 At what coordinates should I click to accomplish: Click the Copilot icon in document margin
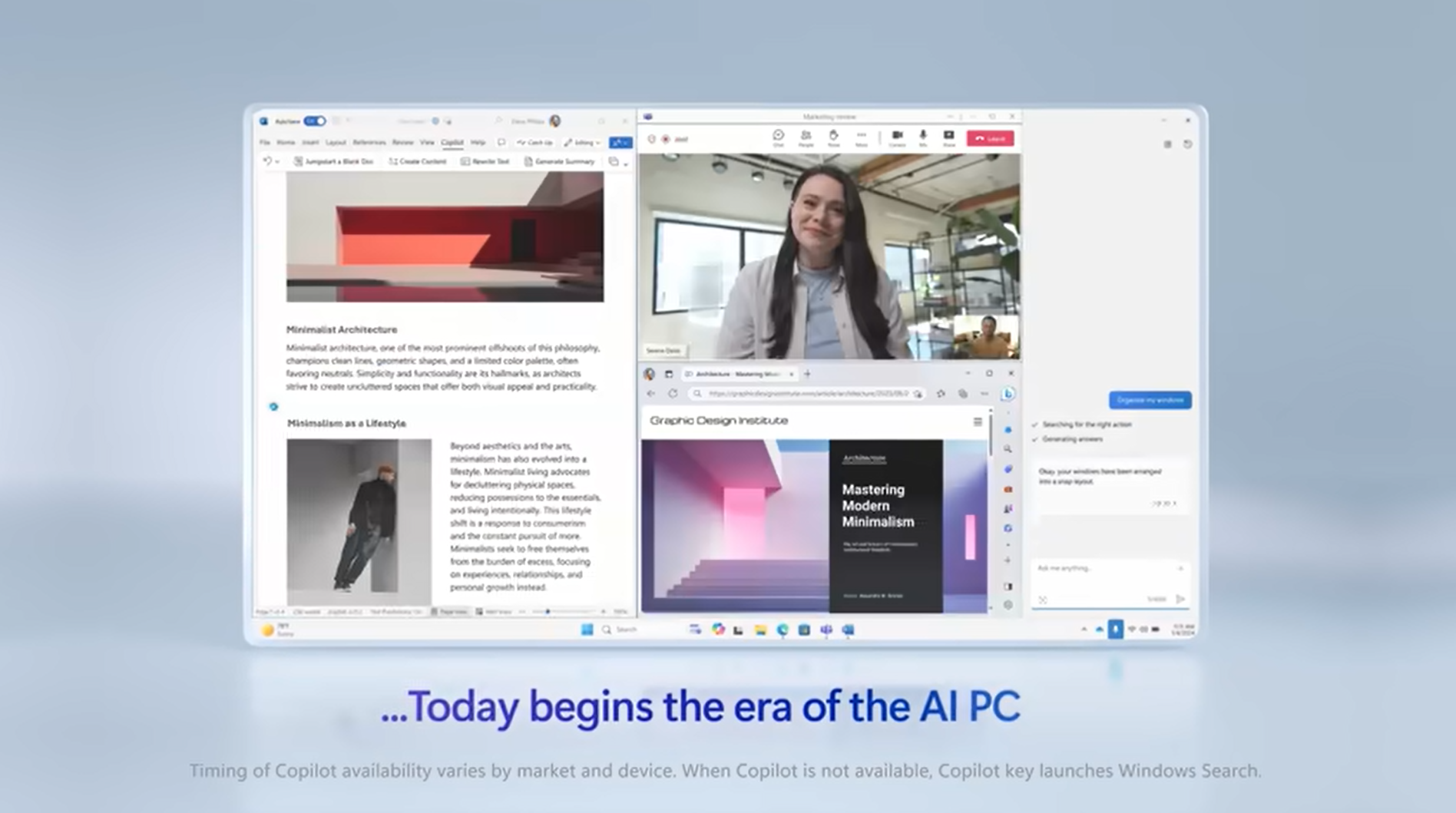273,406
